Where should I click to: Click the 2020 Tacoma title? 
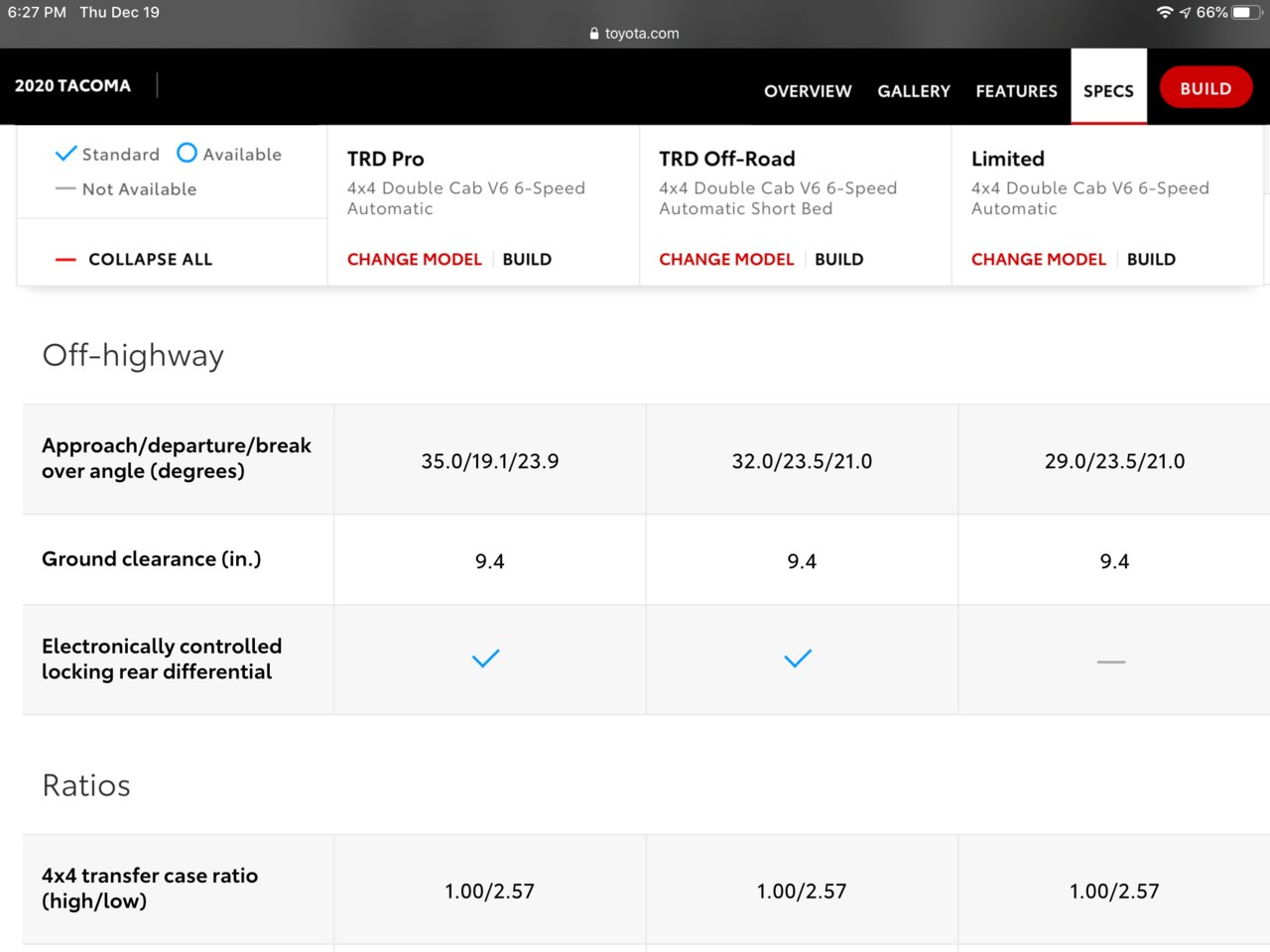72,85
